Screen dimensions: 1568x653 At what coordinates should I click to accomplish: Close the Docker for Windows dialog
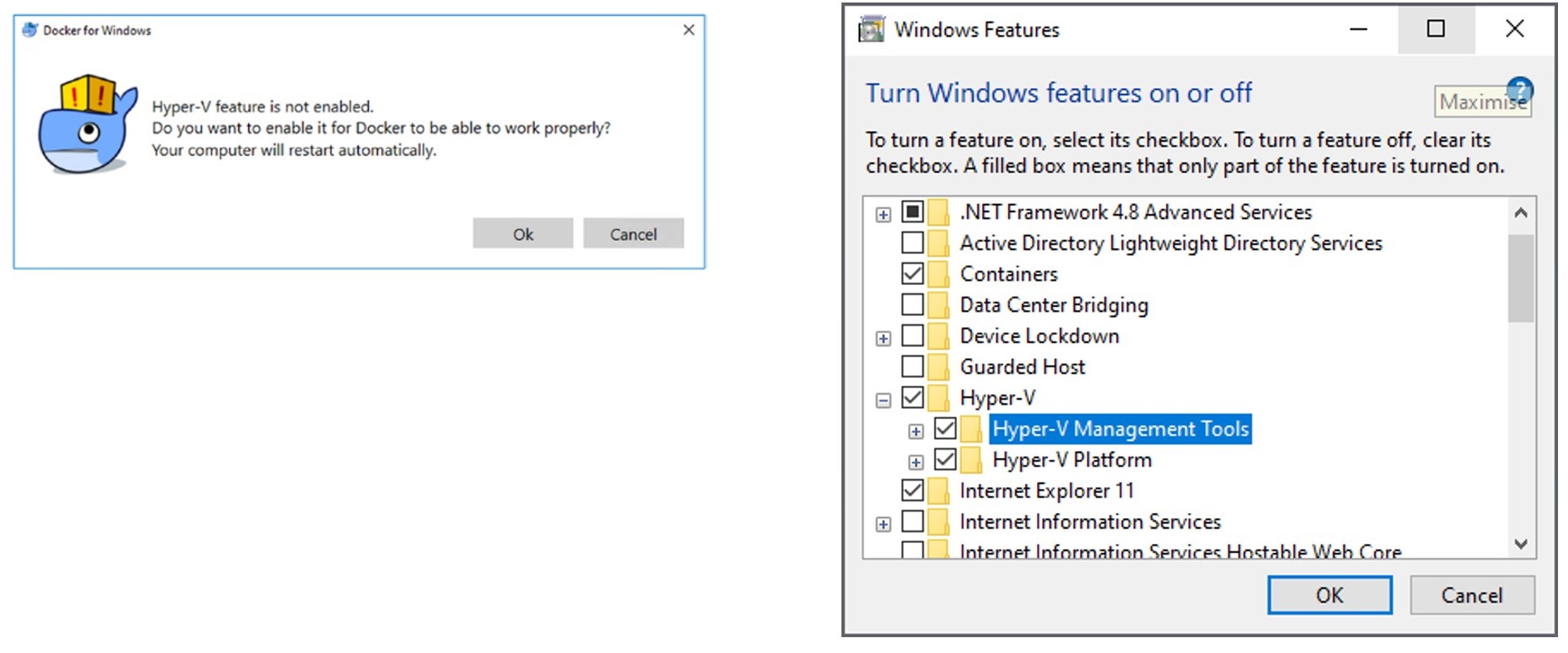pos(688,30)
